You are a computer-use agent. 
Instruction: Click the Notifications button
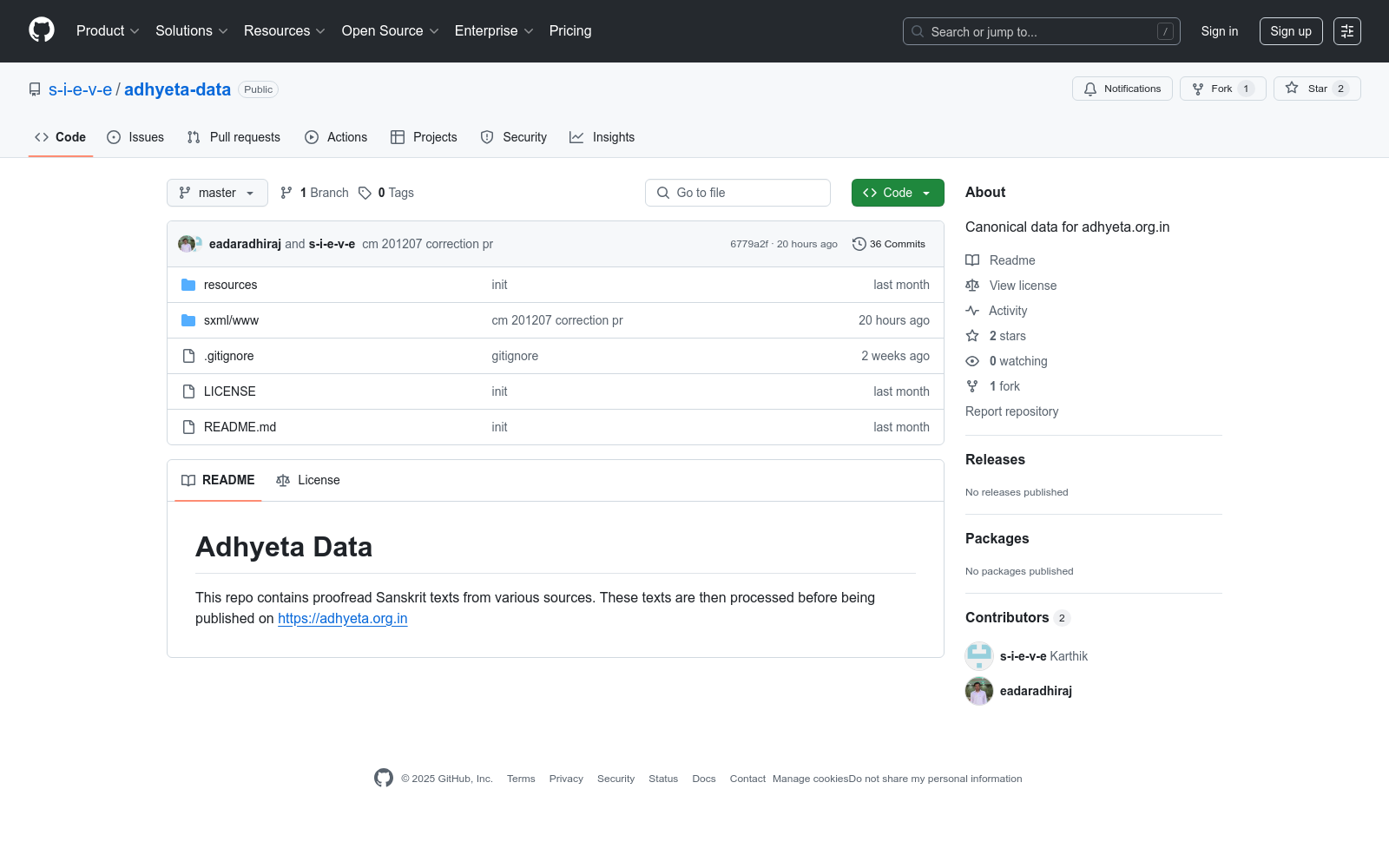point(1122,89)
